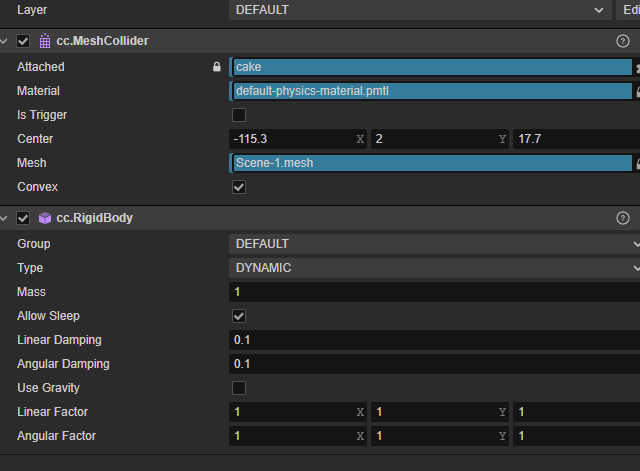Image resolution: width=640 pixels, height=471 pixels.
Task: Enable the Use Gravity checkbox
Action: [x=239, y=388]
